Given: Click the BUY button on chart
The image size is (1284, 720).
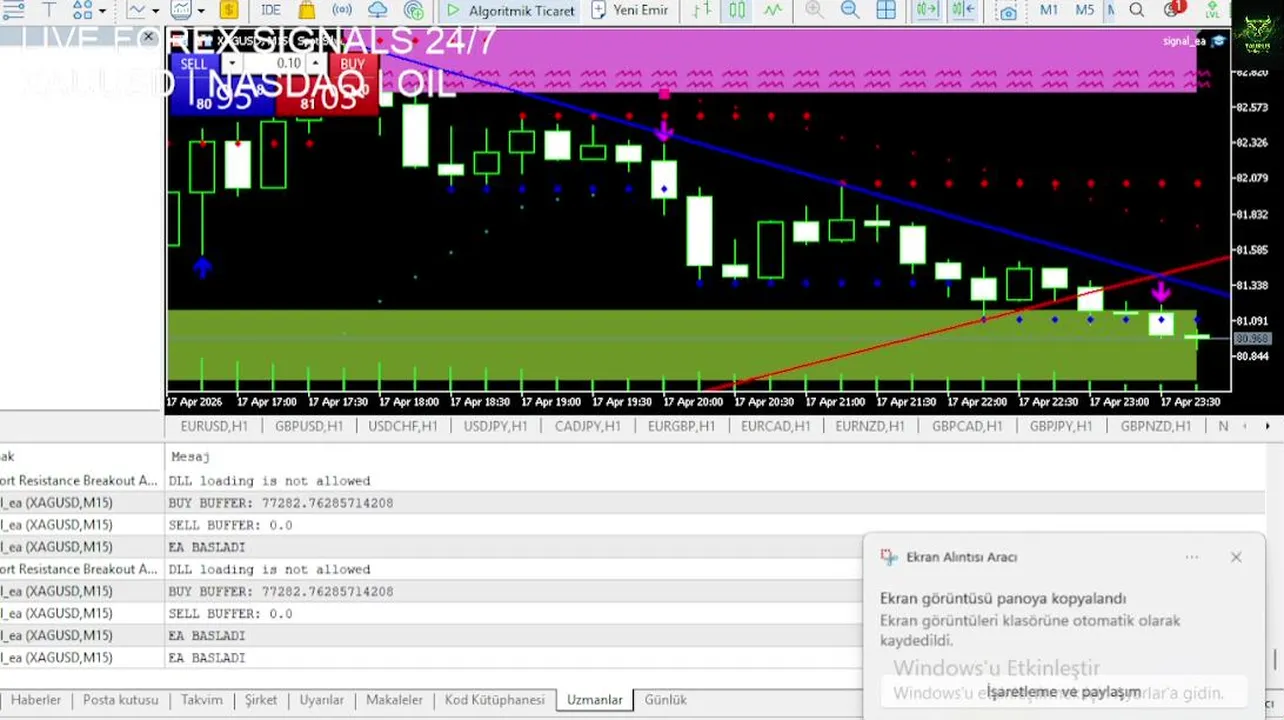Looking at the screenshot, I should 353,64.
